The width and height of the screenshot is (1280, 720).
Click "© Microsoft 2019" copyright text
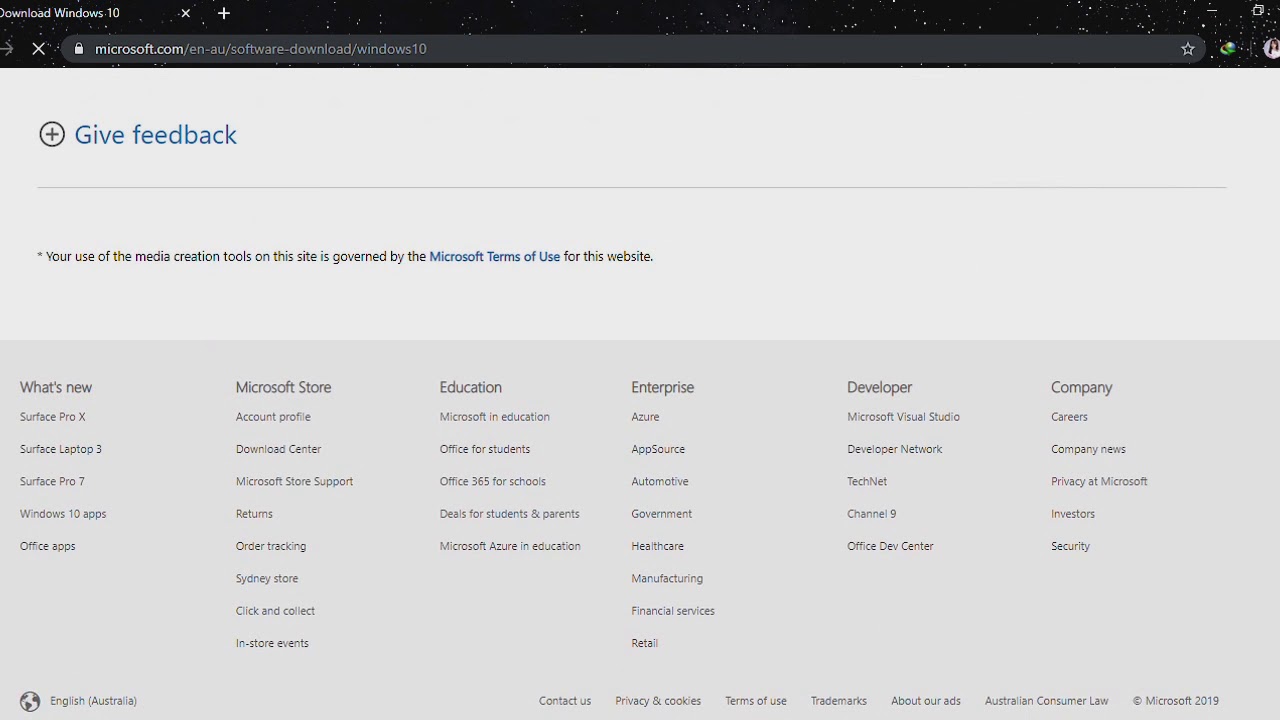(1176, 701)
